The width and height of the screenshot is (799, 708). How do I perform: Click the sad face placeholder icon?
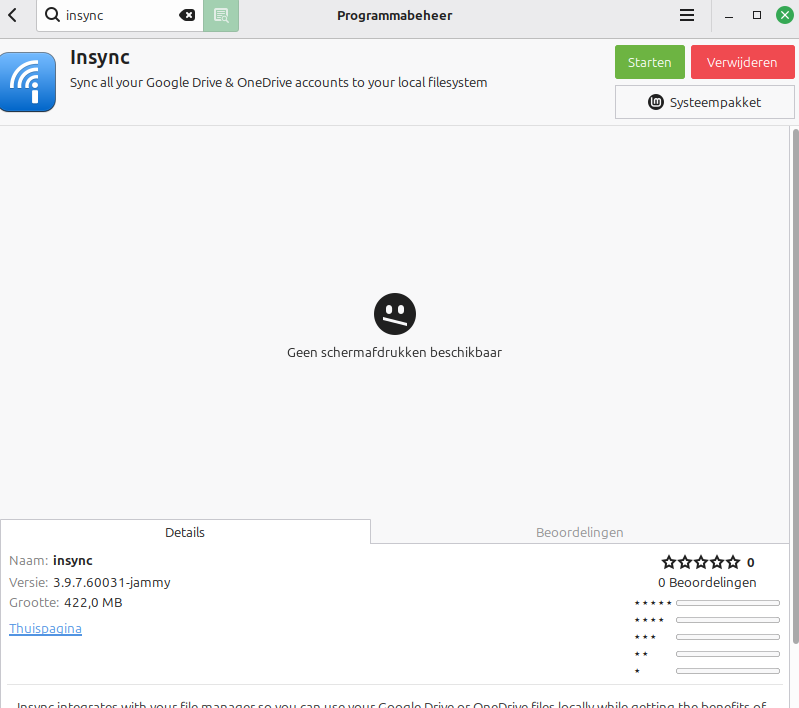pos(395,314)
